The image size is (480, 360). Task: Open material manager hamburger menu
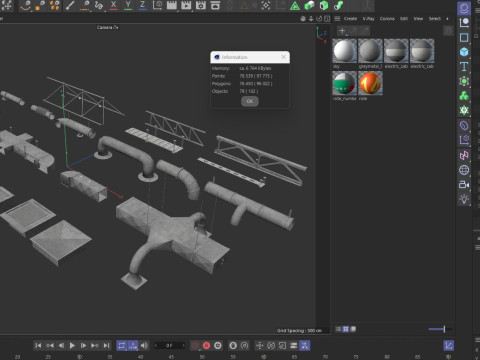[337, 19]
